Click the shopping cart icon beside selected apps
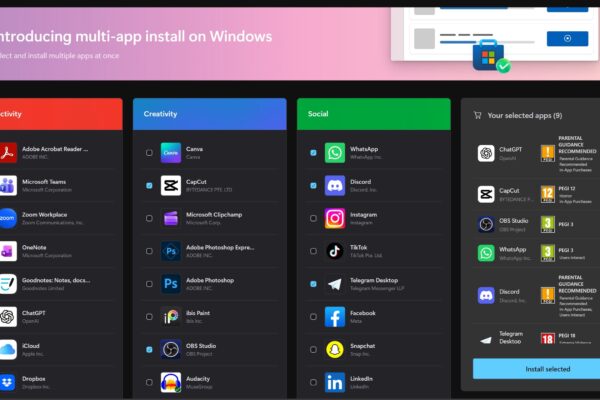 point(478,115)
